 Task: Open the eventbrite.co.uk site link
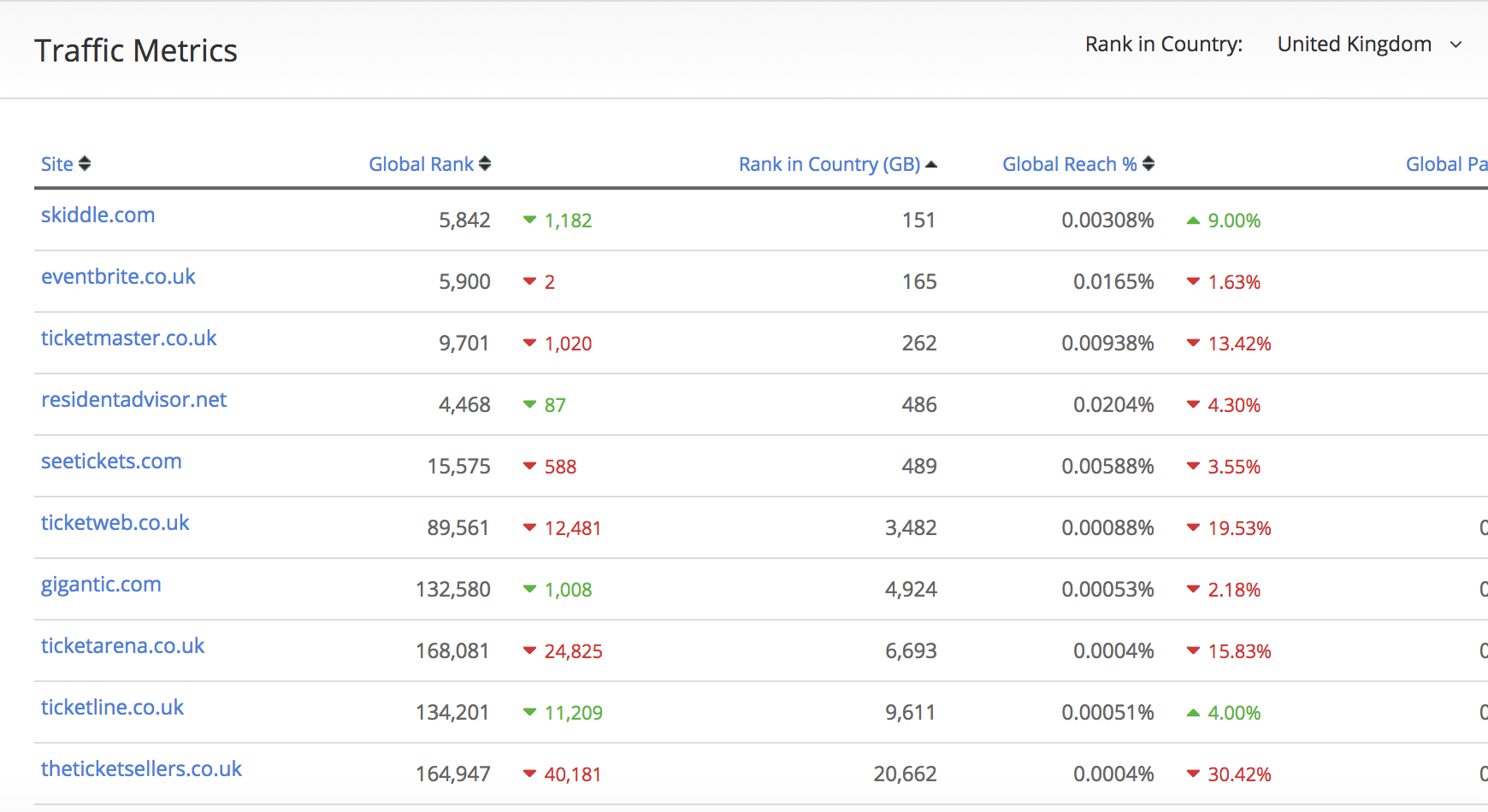point(118,276)
